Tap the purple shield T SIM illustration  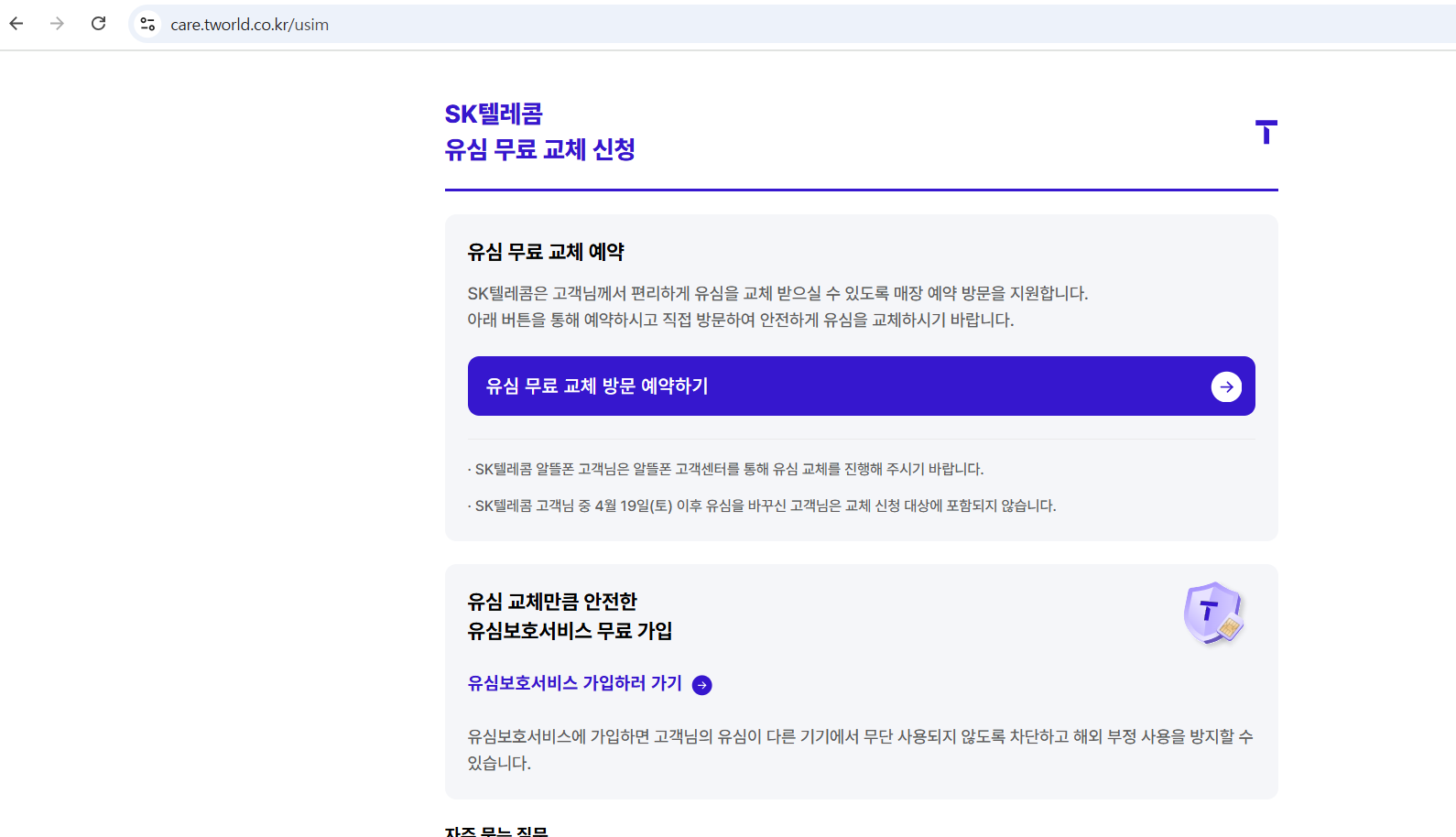tap(1213, 614)
